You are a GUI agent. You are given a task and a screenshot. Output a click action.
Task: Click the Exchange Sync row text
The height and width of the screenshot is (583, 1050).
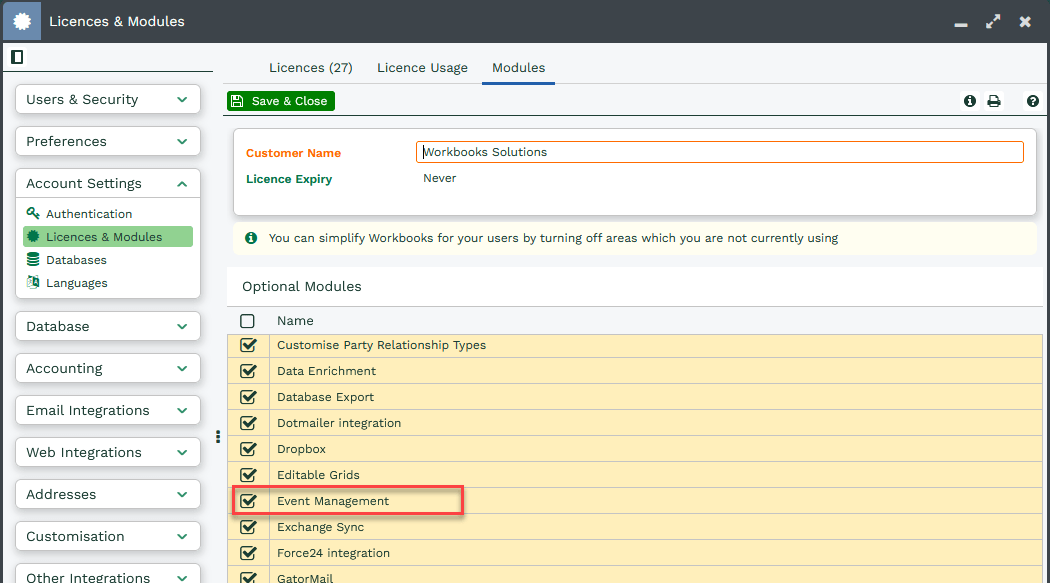pos(321,527)
